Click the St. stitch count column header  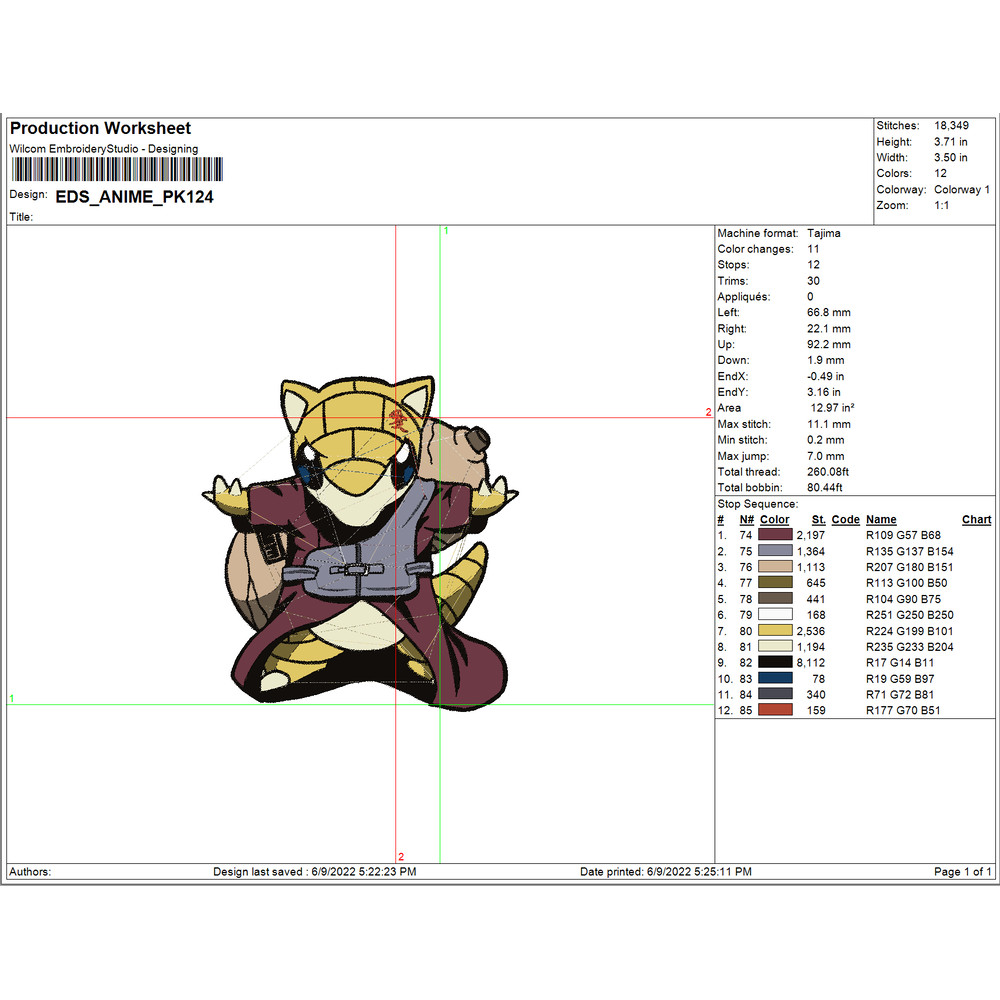818,520
